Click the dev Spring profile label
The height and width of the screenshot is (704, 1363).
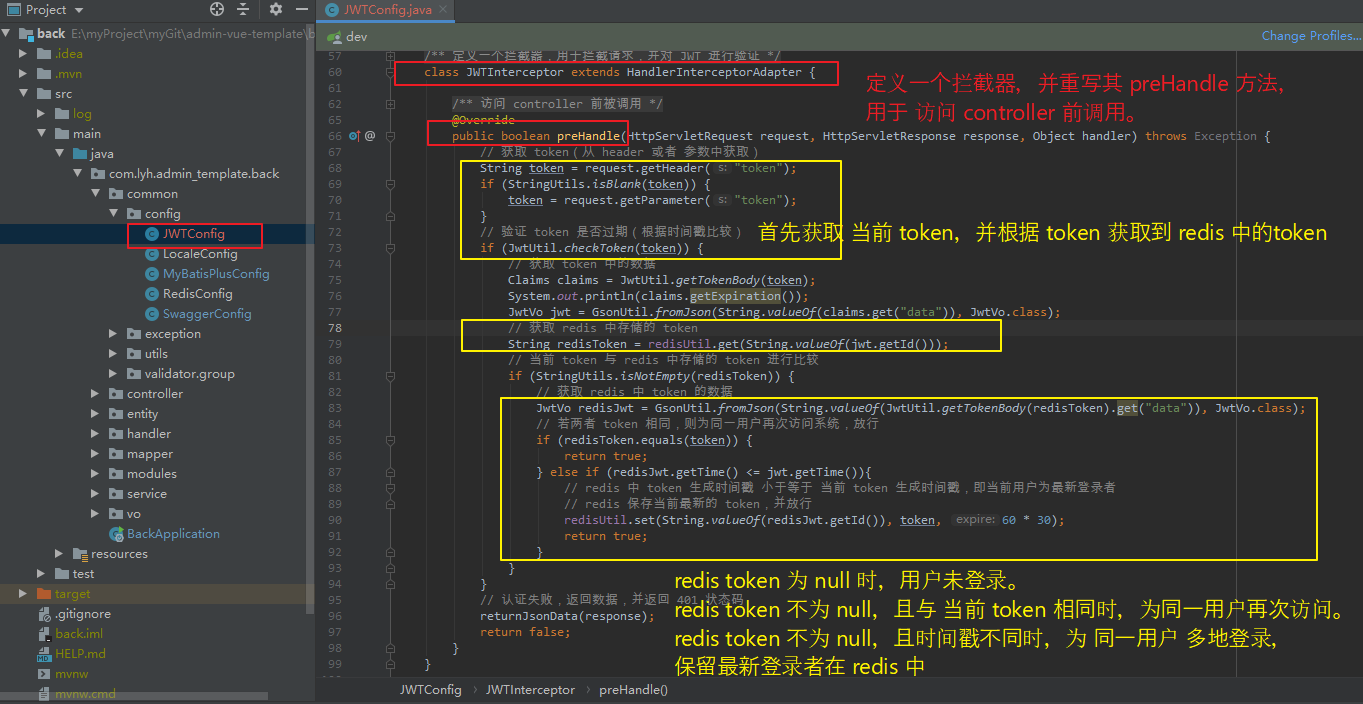(357, 36)
